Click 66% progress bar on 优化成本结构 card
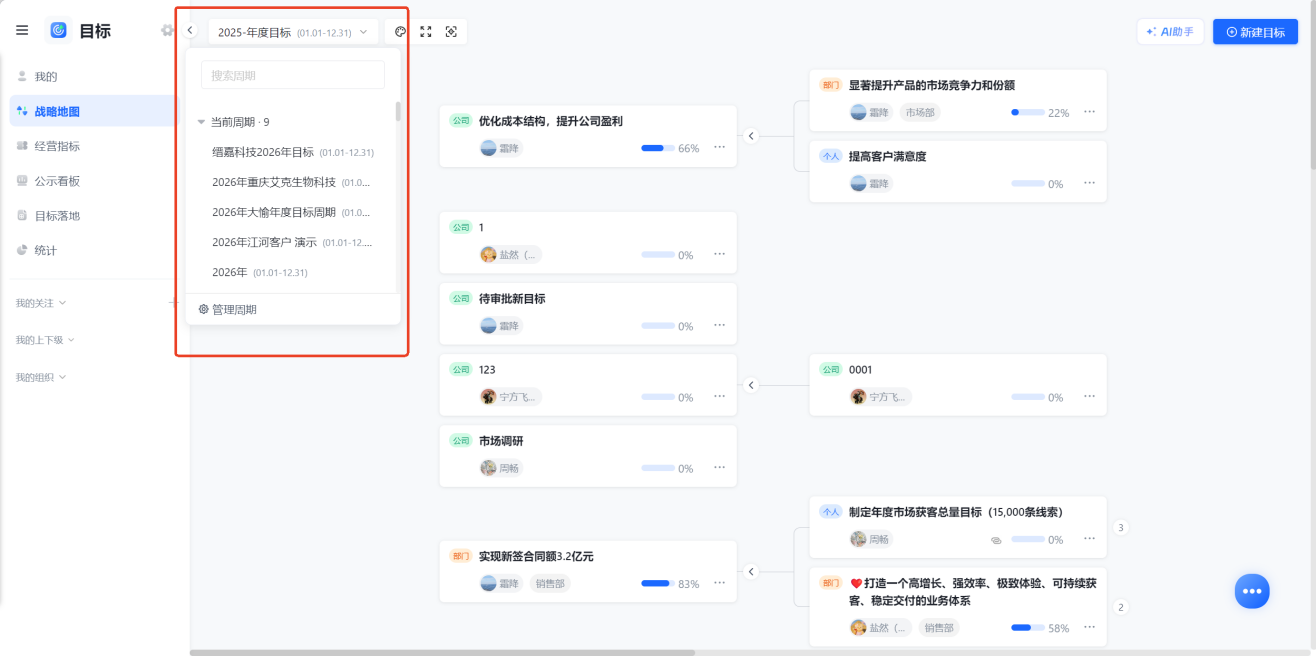The height and width of the screenshot is (656, 1316). coord(658,148)
